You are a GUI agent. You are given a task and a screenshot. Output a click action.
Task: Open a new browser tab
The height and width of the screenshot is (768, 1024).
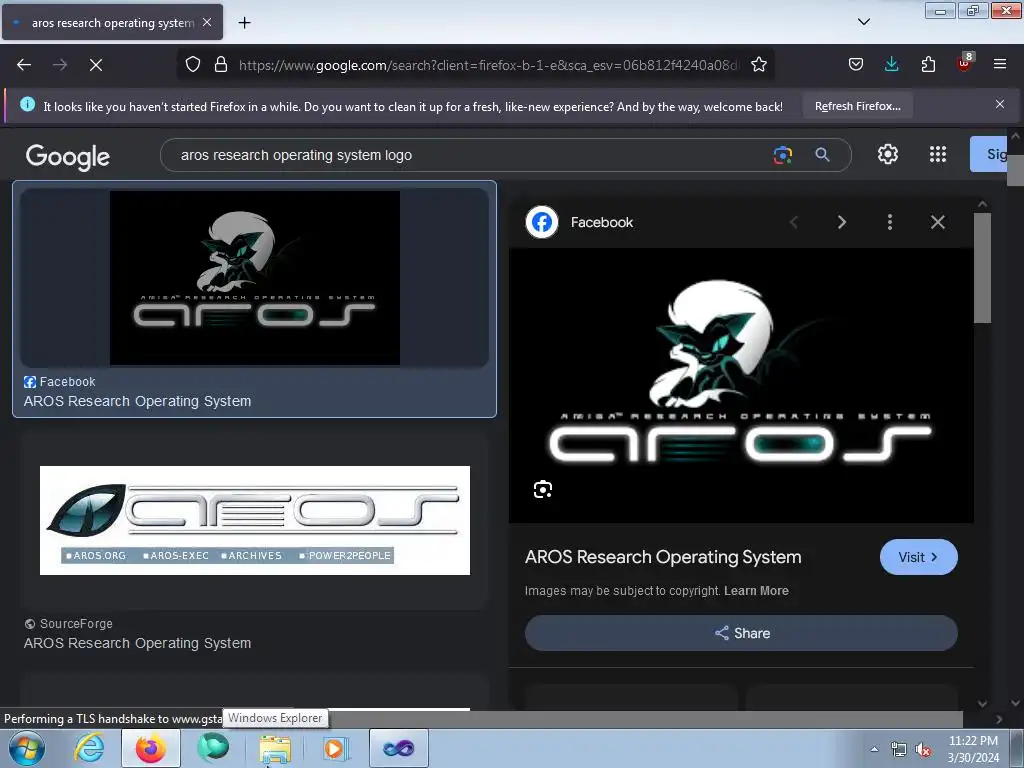(x=244, y=23)
